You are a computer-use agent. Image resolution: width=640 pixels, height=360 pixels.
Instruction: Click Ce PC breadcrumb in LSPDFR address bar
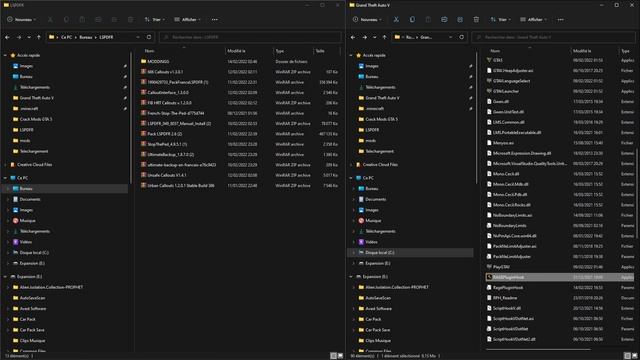[67, 37]
